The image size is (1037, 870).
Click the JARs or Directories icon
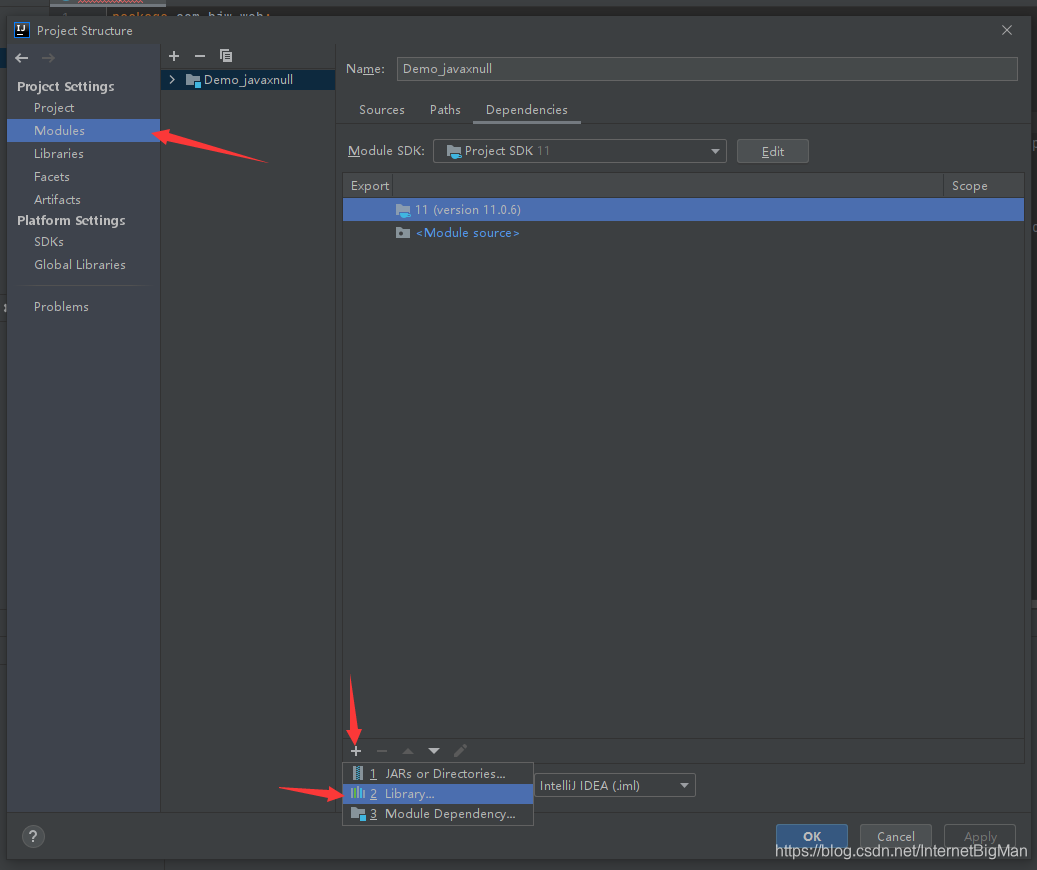(x=358, y=773)
